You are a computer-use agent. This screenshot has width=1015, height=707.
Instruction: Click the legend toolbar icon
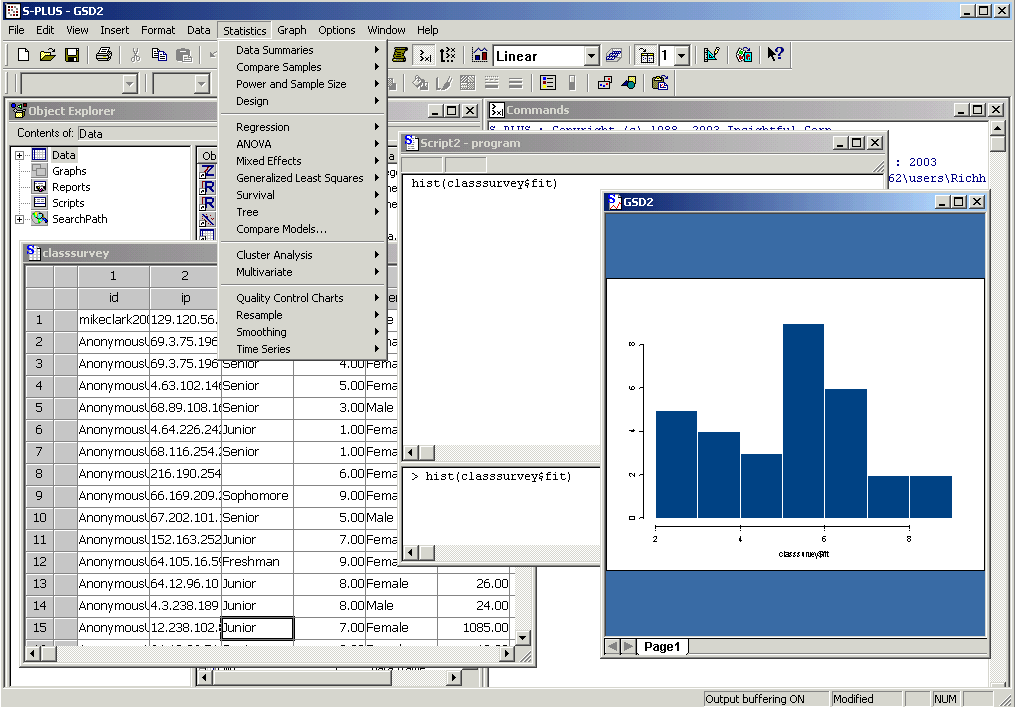coord(548,83)
